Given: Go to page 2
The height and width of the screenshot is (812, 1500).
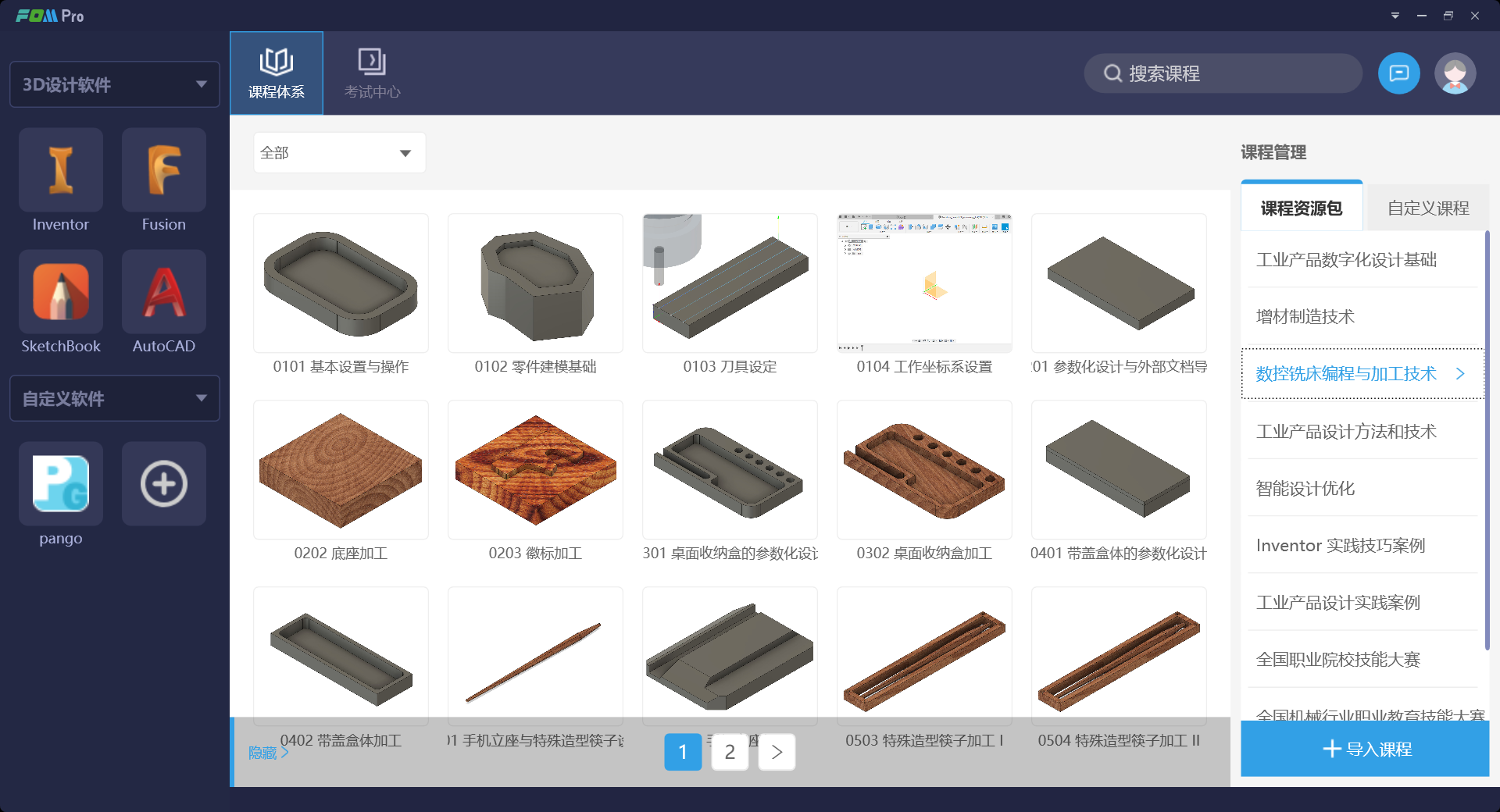Looking at the screenshot, I should [730, 752].
